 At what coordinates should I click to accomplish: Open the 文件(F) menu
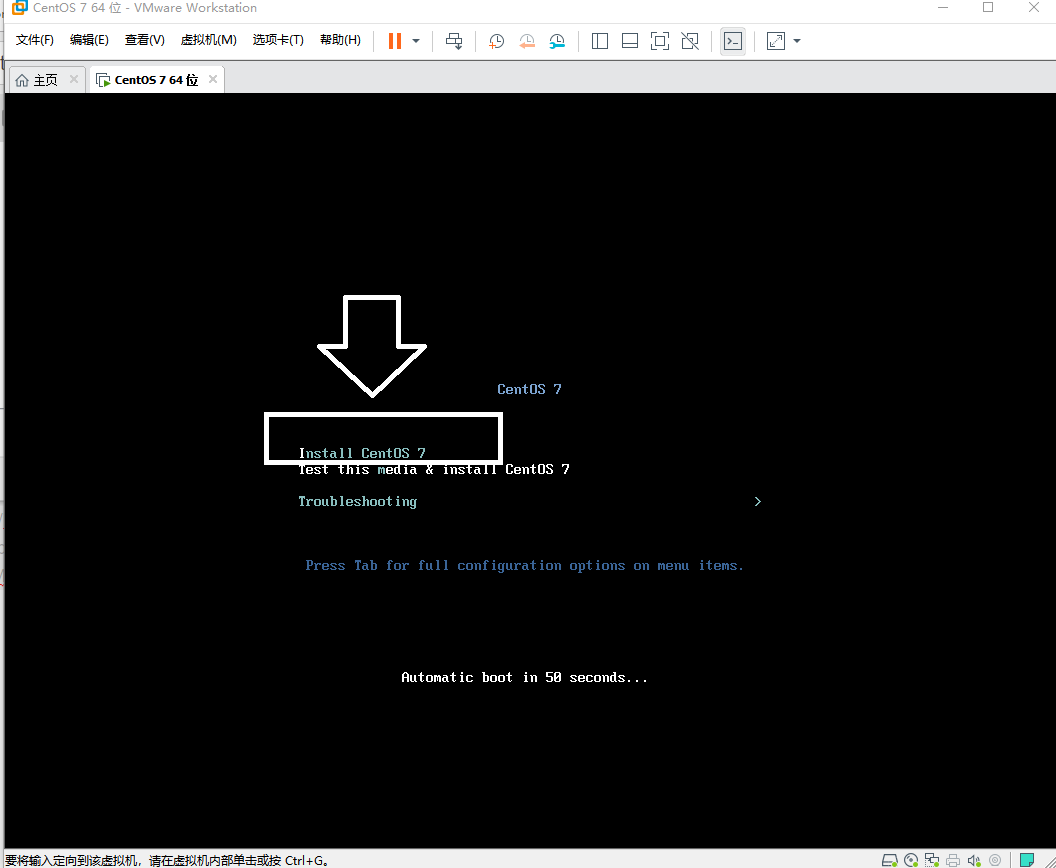pyautogui.click(x=34, y=40)
